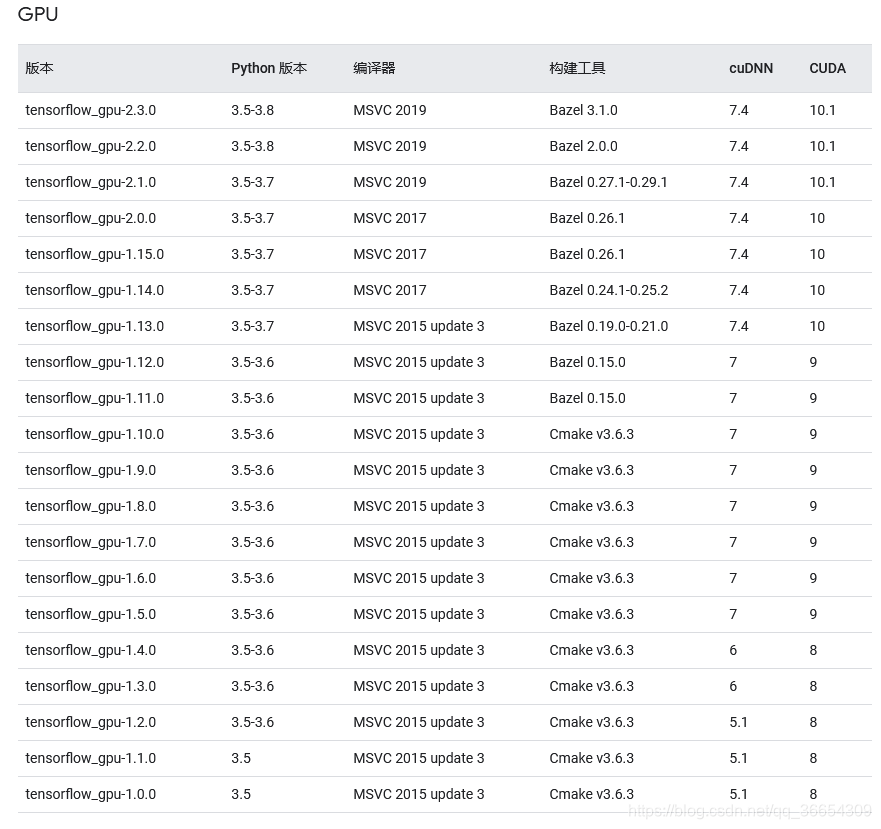Image resolution: width=881 pixels, height=829 pixels.
Task: Select tensorflow_gpu-2.3.0 cell
Action: pos(90,111)
